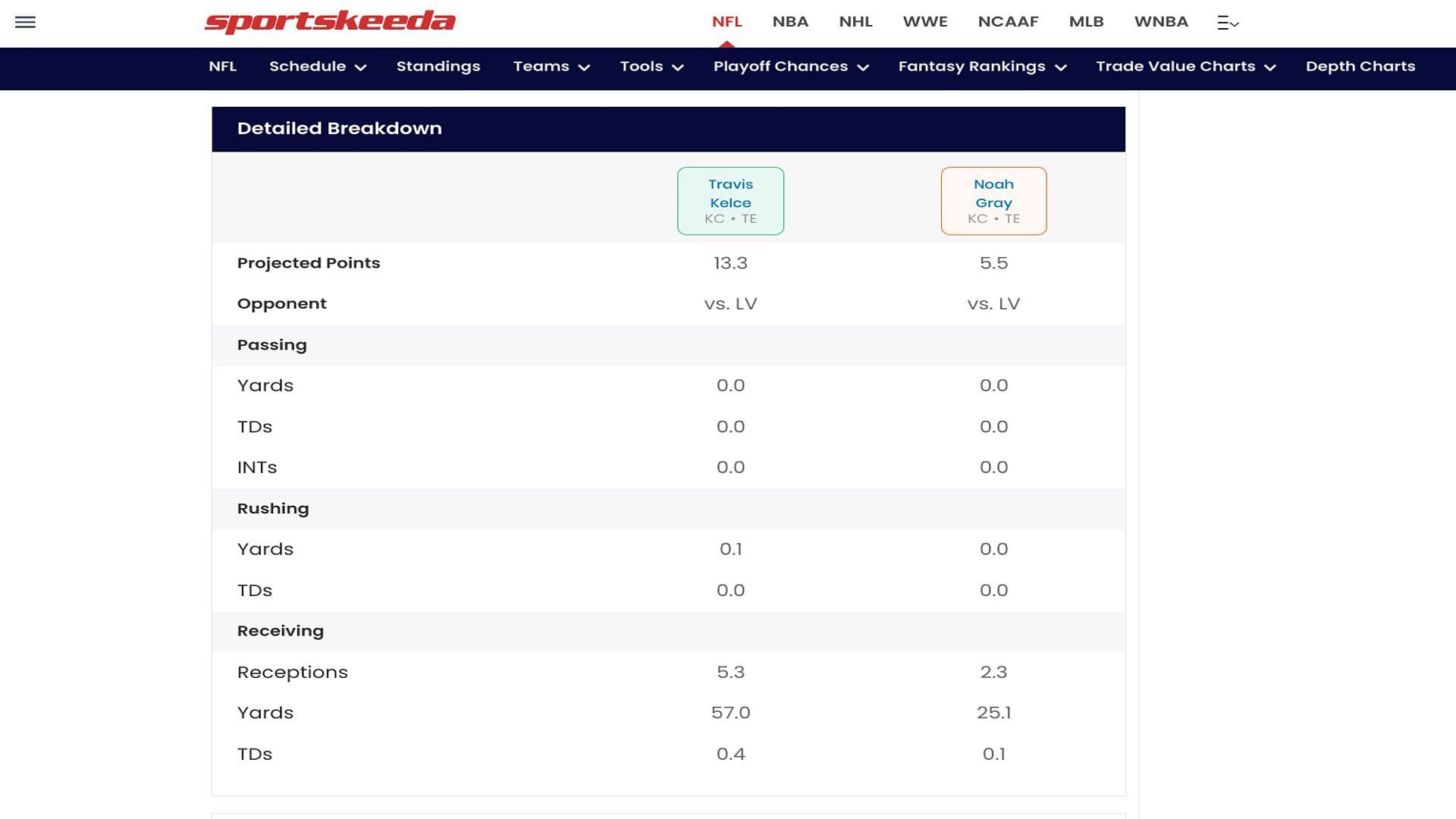
Task: Click Gray's receiving TDs 0.1
Action: coord(993,755)
